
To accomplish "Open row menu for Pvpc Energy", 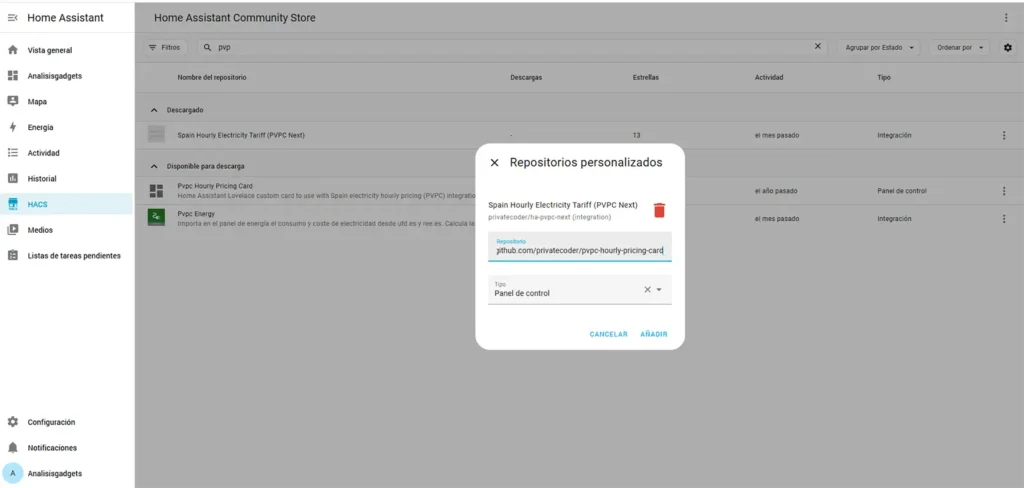I will [x=1004, y=219].
